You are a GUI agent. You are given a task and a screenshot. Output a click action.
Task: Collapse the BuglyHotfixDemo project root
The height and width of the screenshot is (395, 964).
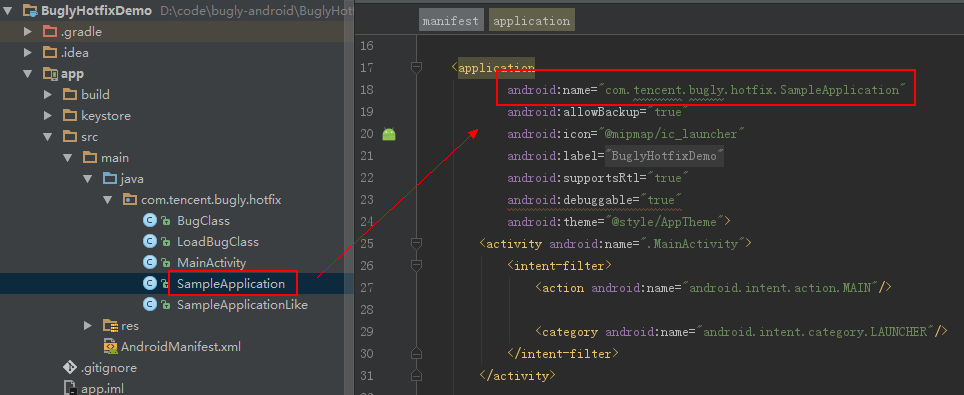8,10
